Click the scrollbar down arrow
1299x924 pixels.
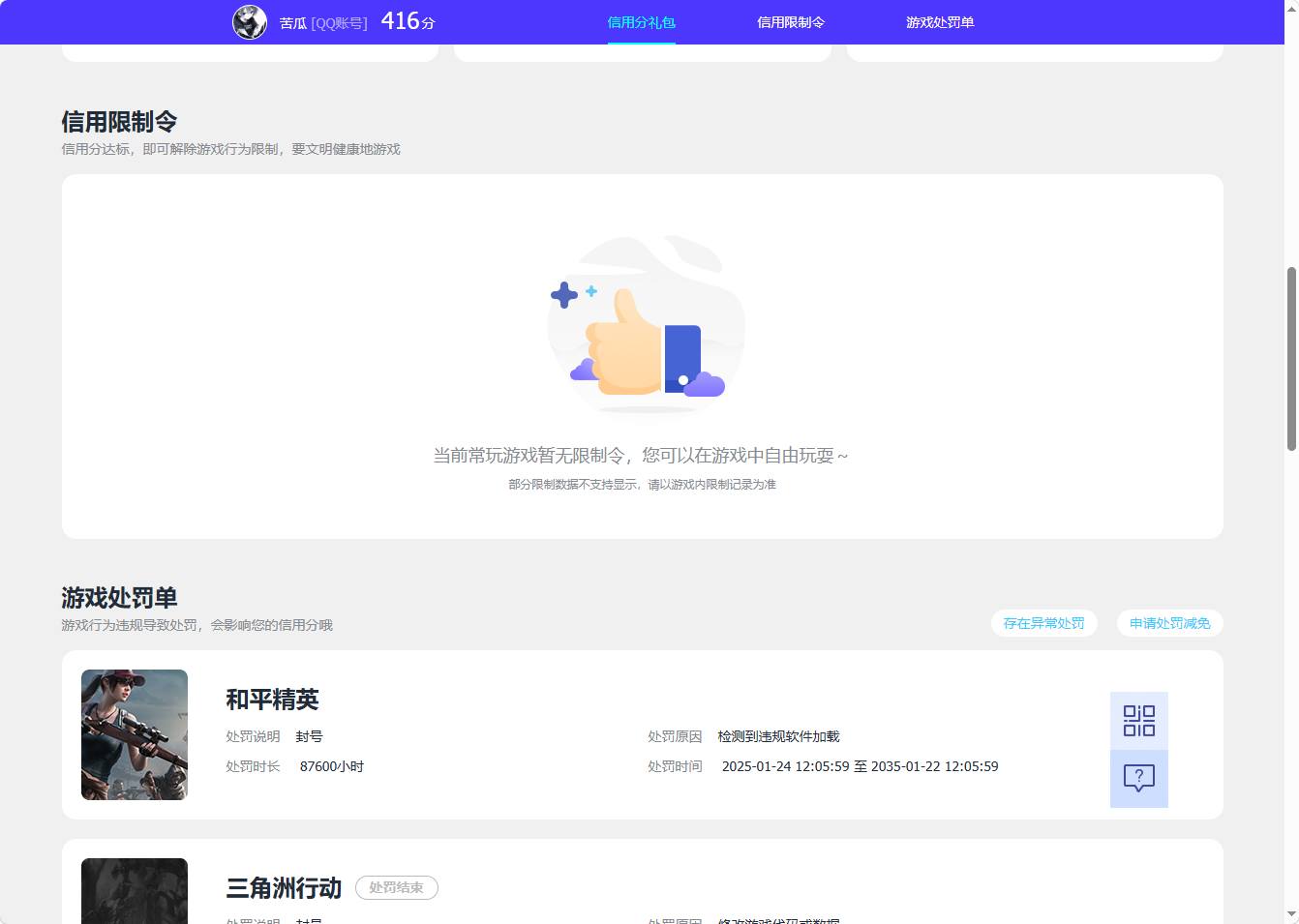pyautogui.click(x=1291, y=914)
